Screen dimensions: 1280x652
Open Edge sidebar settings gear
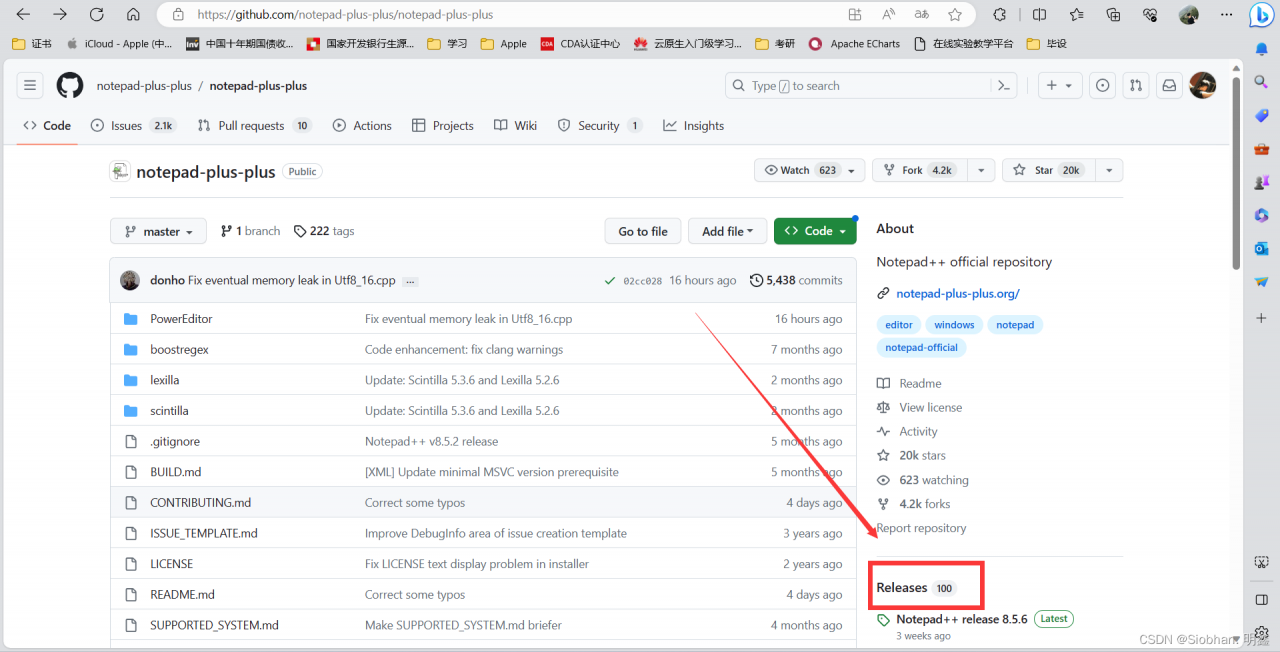tap(1262, 633)
